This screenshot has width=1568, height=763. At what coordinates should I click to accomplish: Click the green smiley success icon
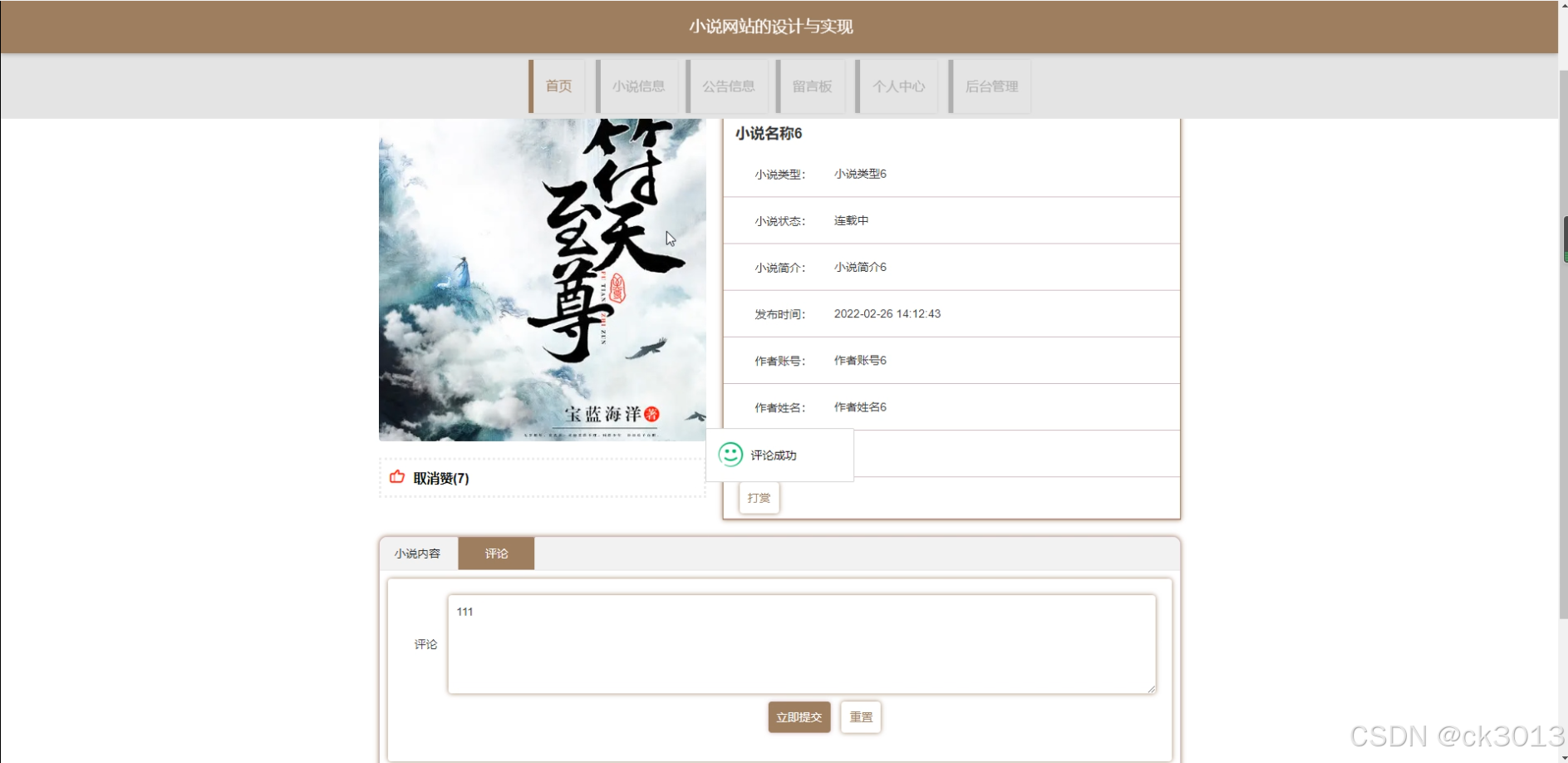(x=730, y=455)
